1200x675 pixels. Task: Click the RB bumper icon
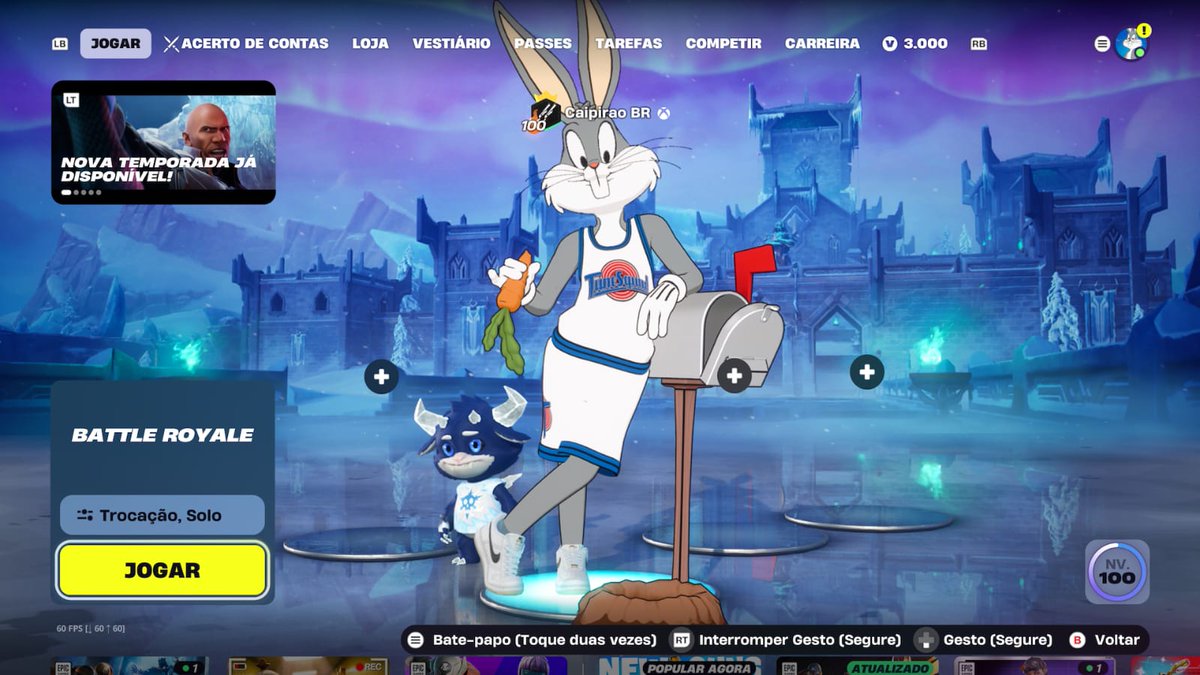pos(978,44)
